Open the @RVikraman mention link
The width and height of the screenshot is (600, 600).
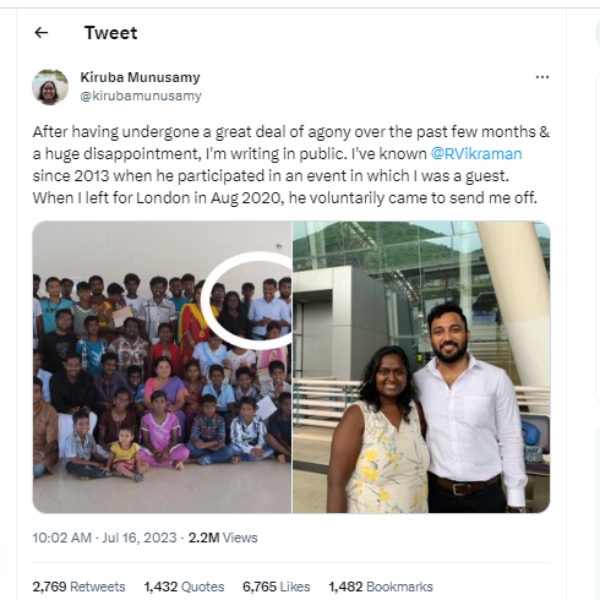476,154
